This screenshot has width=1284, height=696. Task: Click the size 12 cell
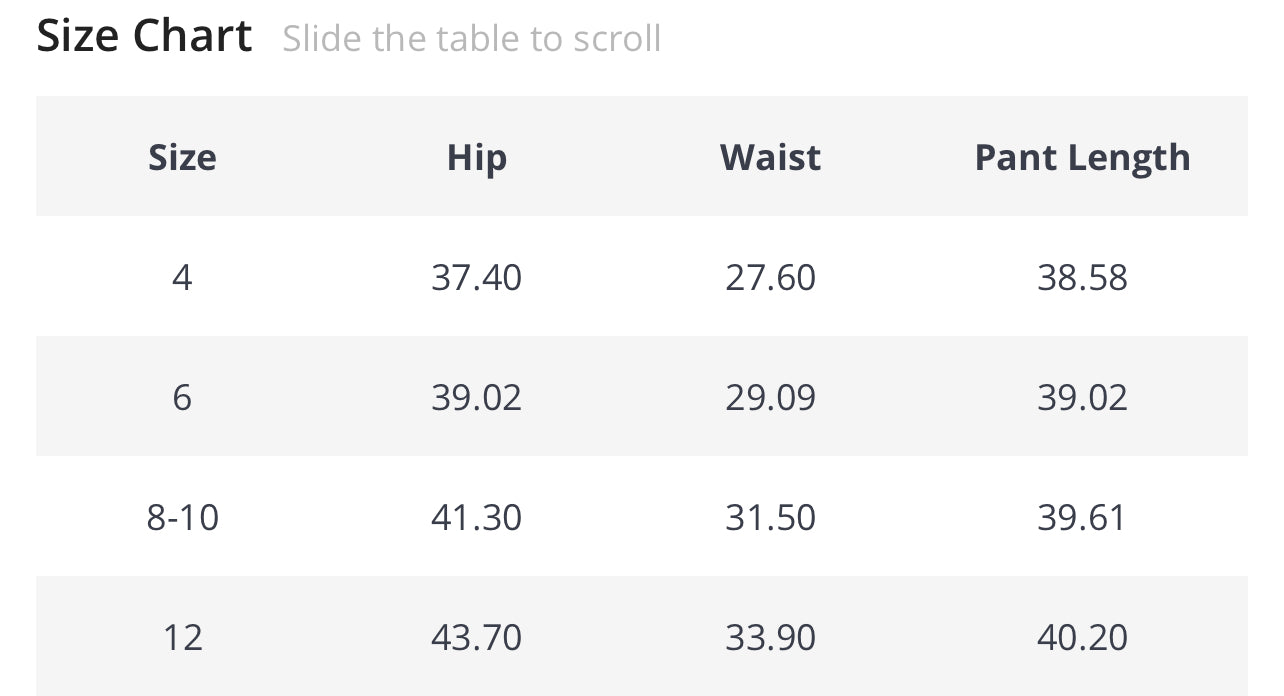pyautogui.click(x=182, y=637)
